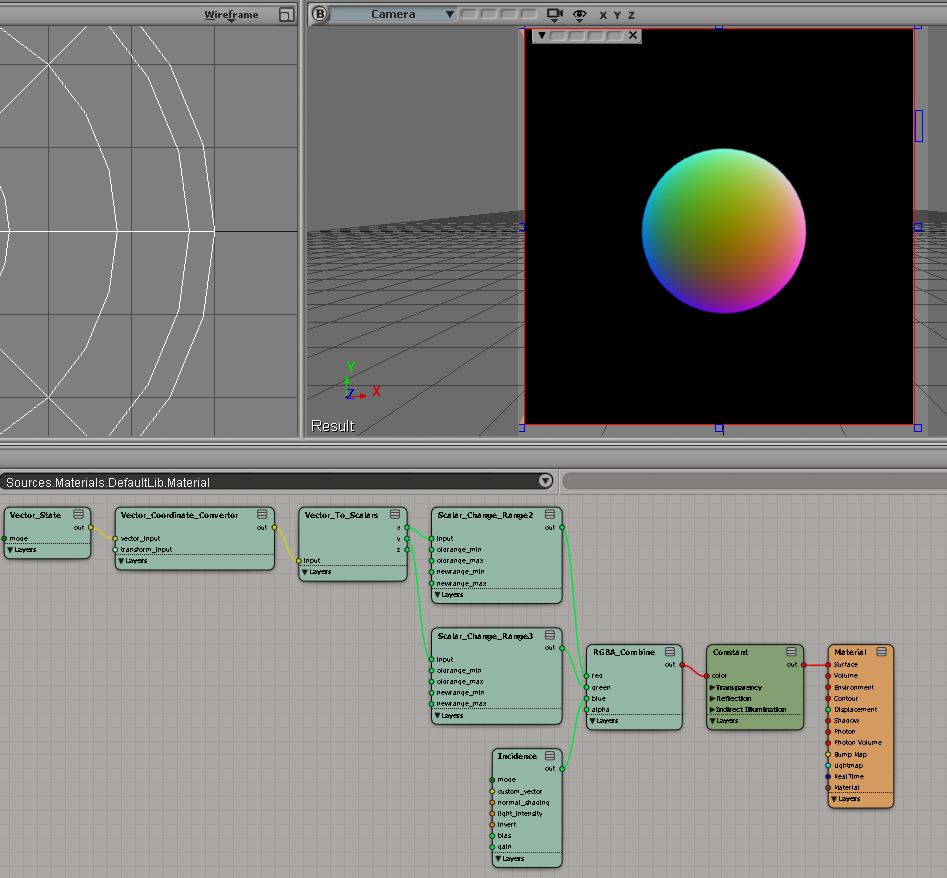The height and width of the screenshot is (878, 947).
Task: Open the render region triangle menu
Action: (542, 35)
